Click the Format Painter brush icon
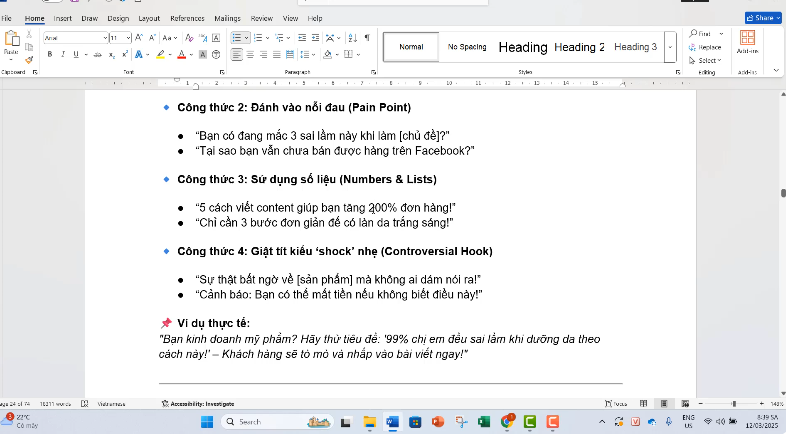This screenshot has height=434, width=786. click(29, 59)
